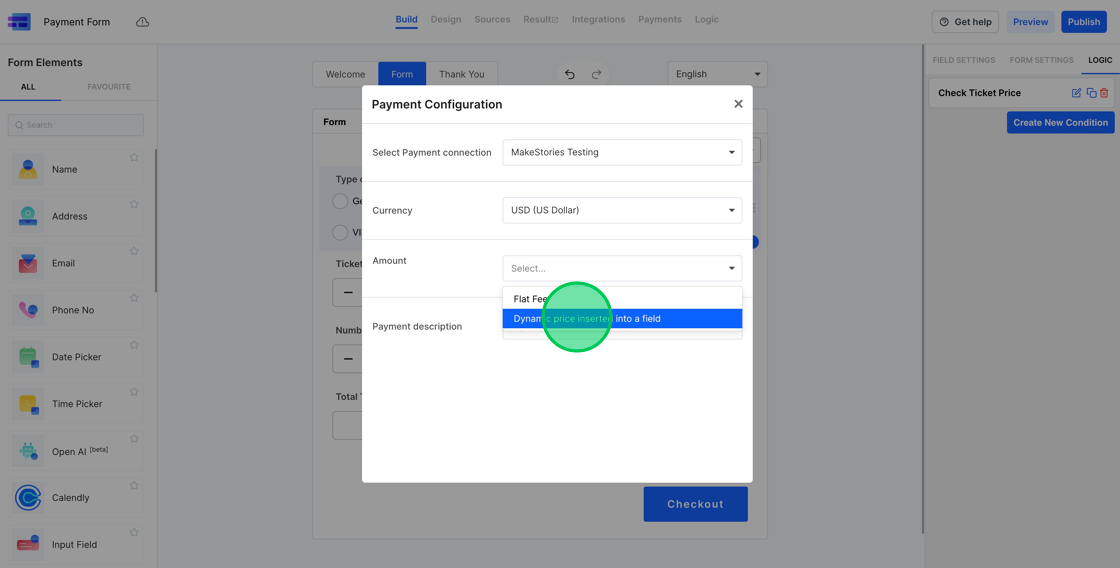
Task: Favourite the Name element star
Action: coord(134,157)
